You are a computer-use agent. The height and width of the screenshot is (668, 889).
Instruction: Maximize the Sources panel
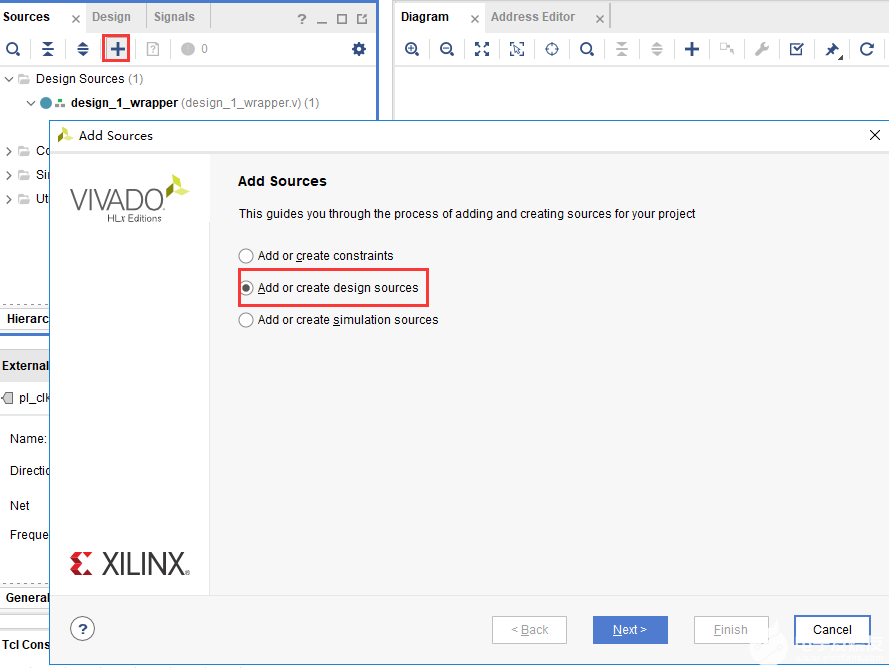click(x=342, y=19)
